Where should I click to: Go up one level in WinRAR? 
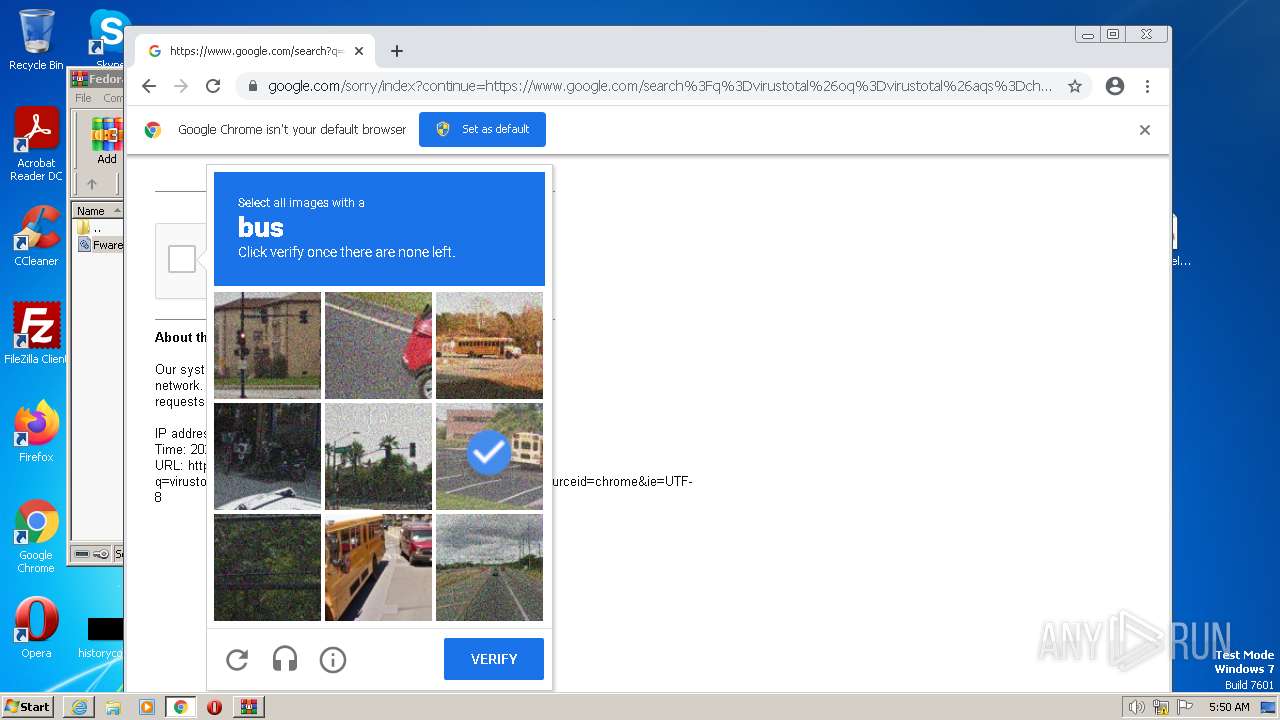pos(92,184)
